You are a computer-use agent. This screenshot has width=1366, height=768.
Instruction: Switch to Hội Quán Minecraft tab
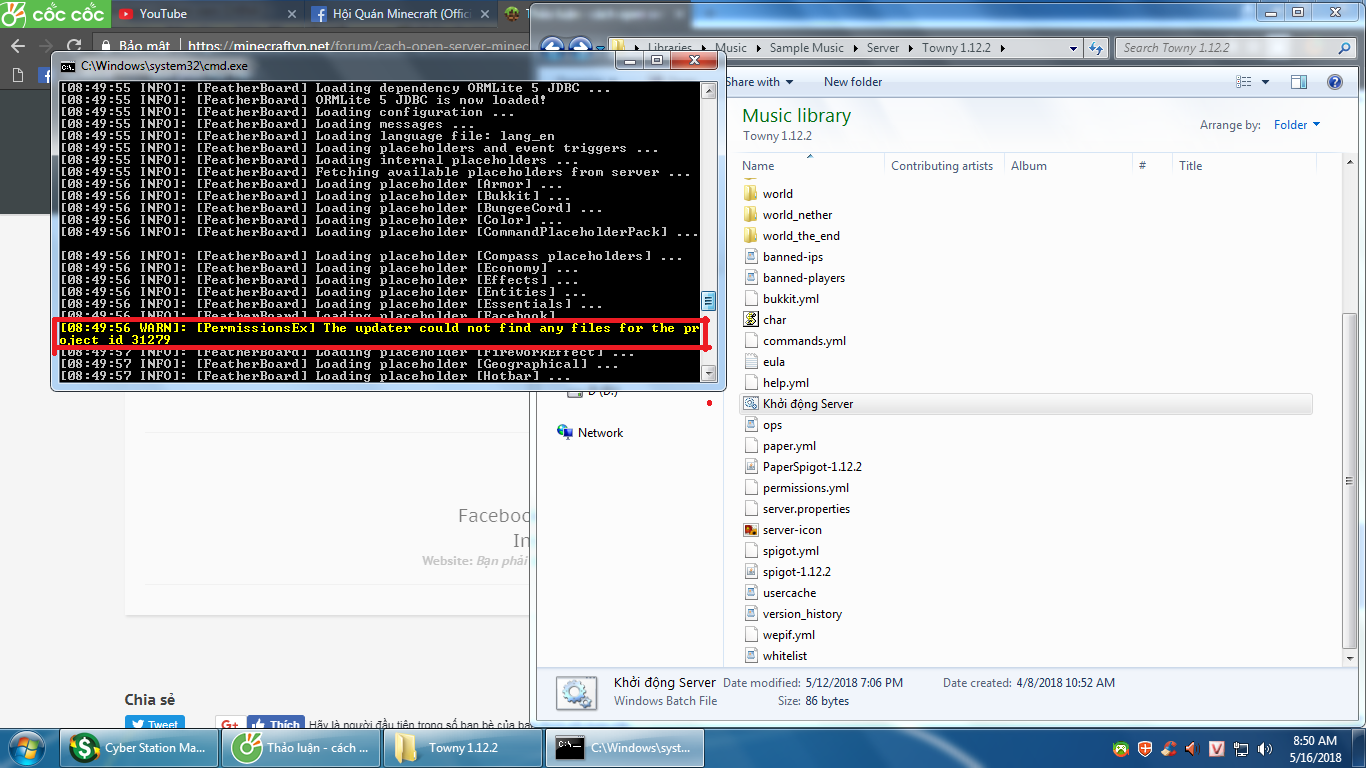pyautogui.click(x=400, y=14)
